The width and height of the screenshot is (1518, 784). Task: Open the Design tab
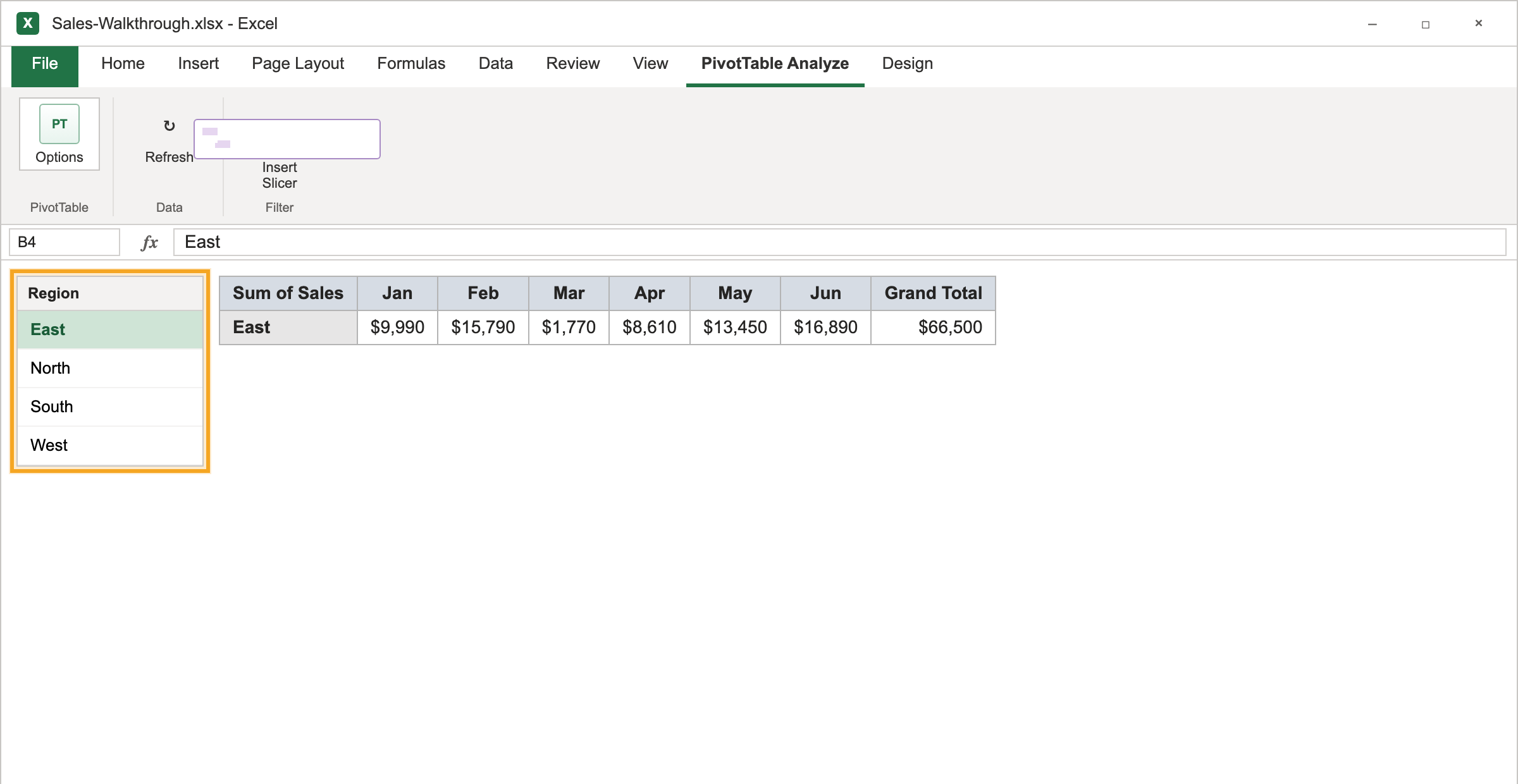pyautogui.click(x=908, y=64)
